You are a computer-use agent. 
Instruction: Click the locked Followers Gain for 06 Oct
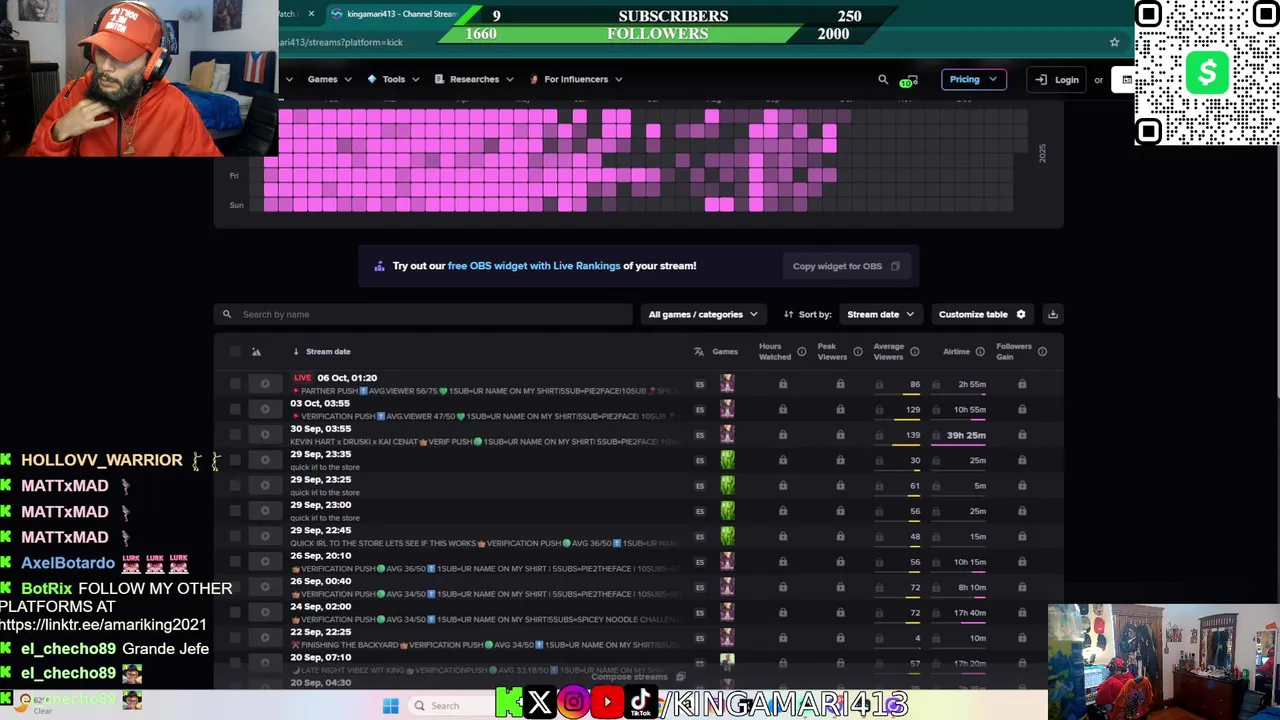[x=1022, y=384]
